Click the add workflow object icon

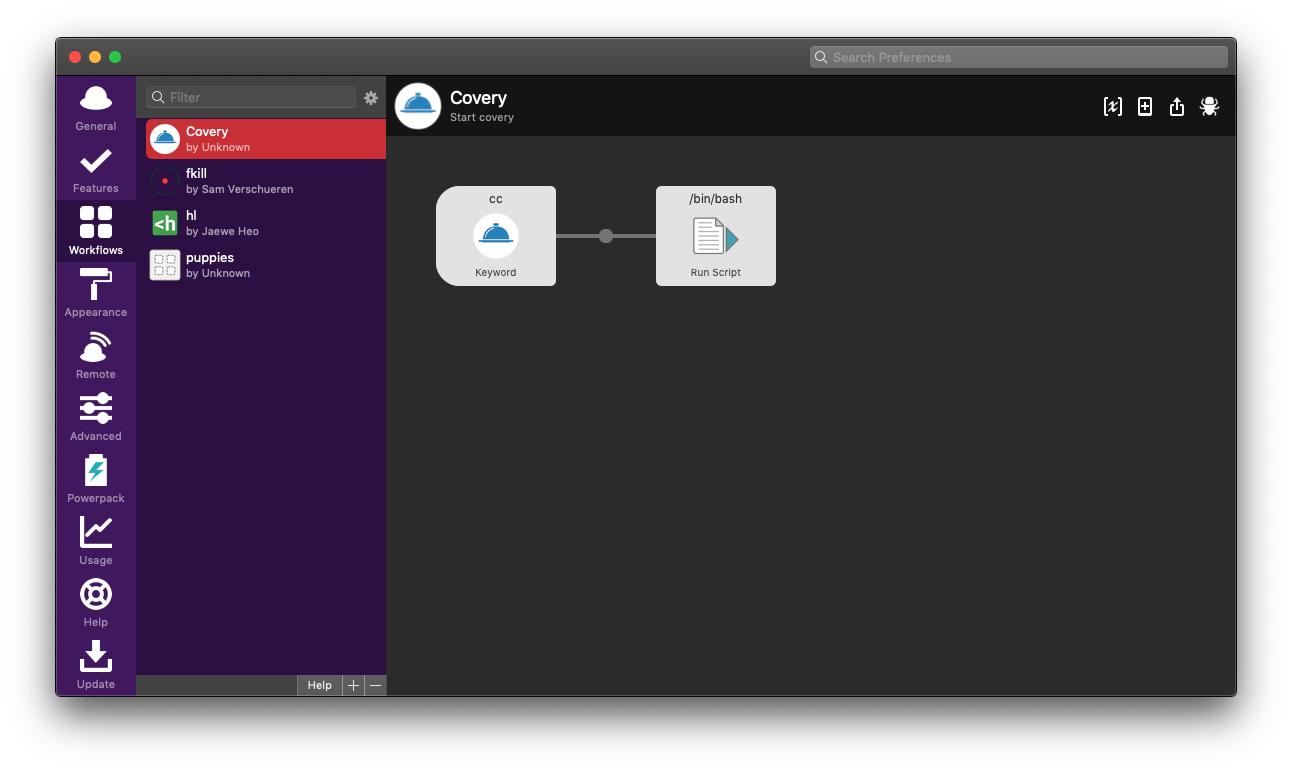(1145, 106)
